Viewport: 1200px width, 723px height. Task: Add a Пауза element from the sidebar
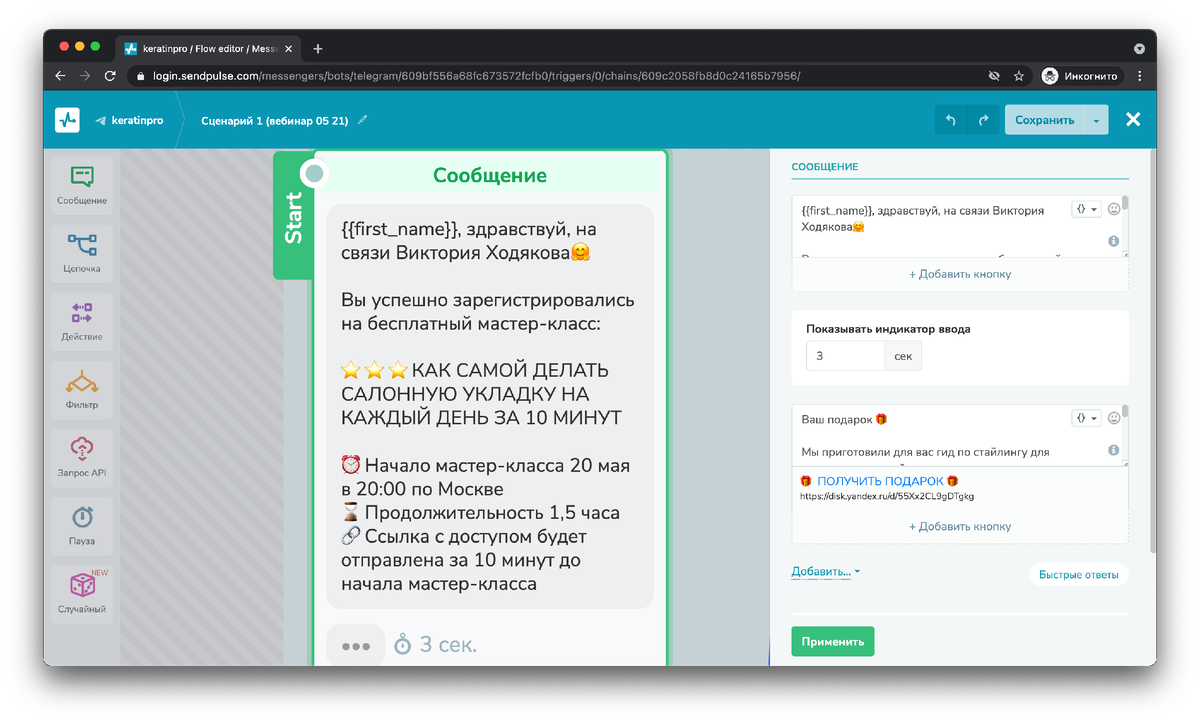pos(82,525)
